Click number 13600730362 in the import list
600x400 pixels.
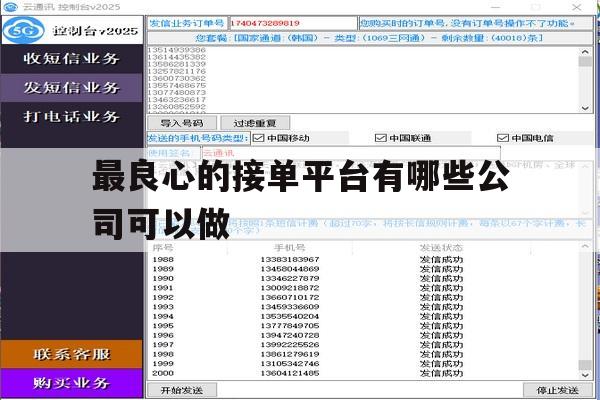(x=177, y=78)
